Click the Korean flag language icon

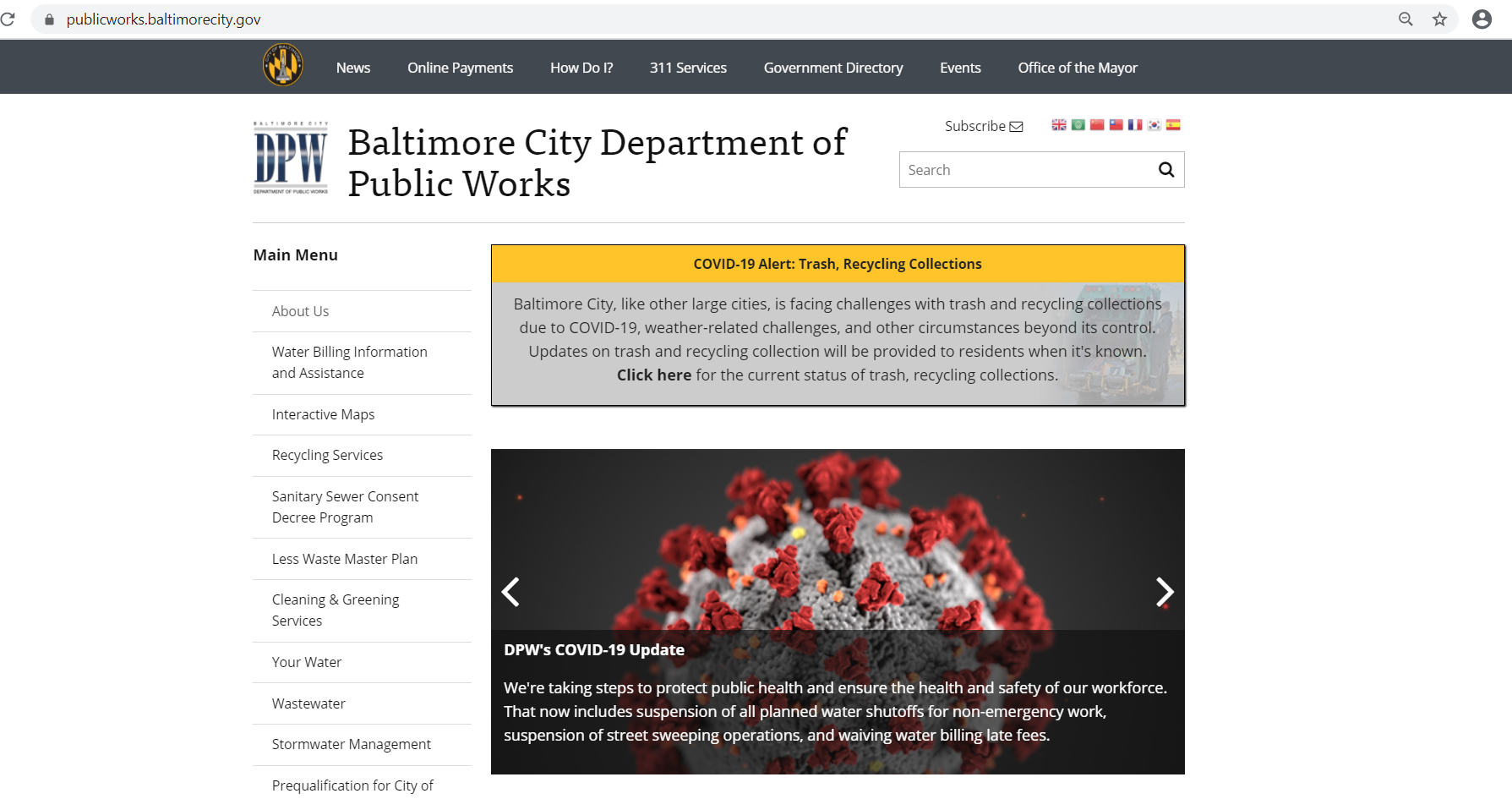1154,124
